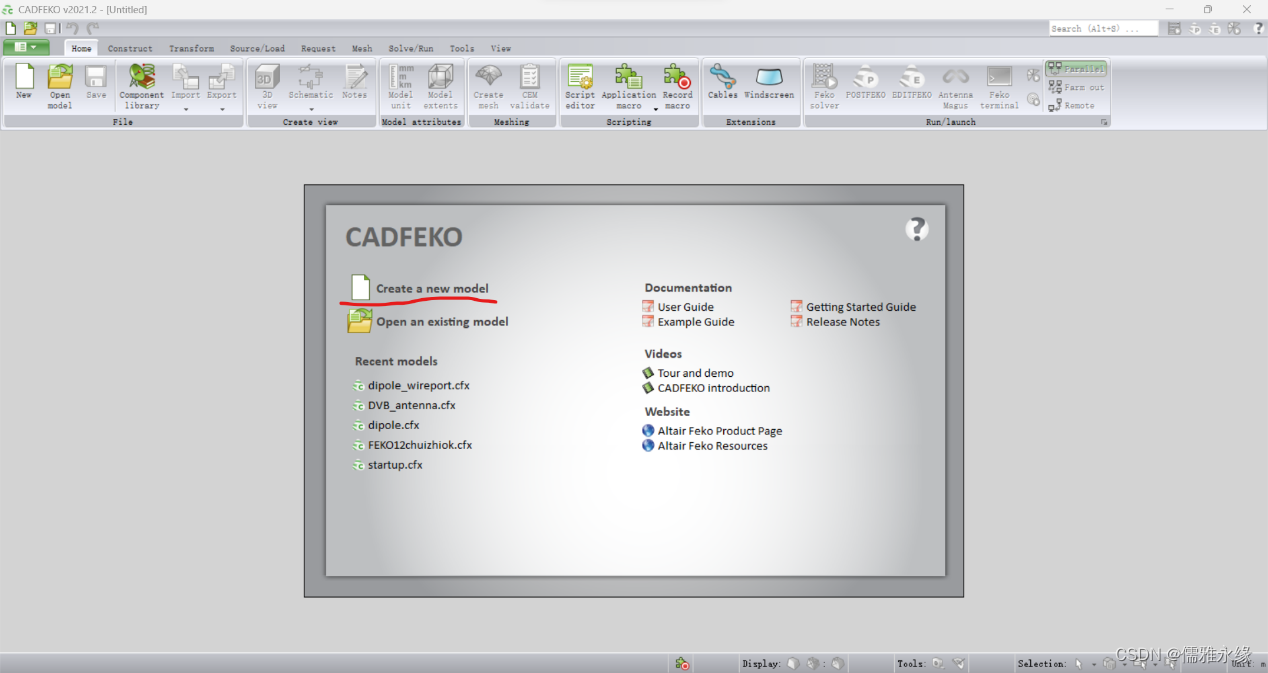Click the redo arrow in quick access bar
This screenshot has height=673, width=1268.
coord(92,28)
